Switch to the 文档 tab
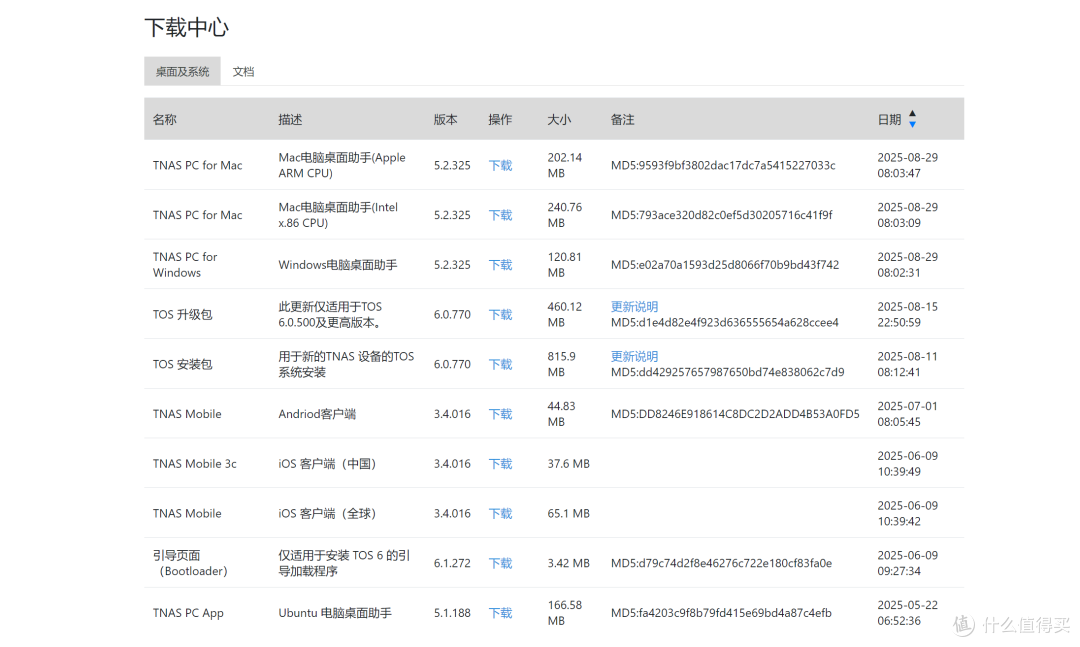The height and width of the screenshot is (647, 1080). pos(243,72)
